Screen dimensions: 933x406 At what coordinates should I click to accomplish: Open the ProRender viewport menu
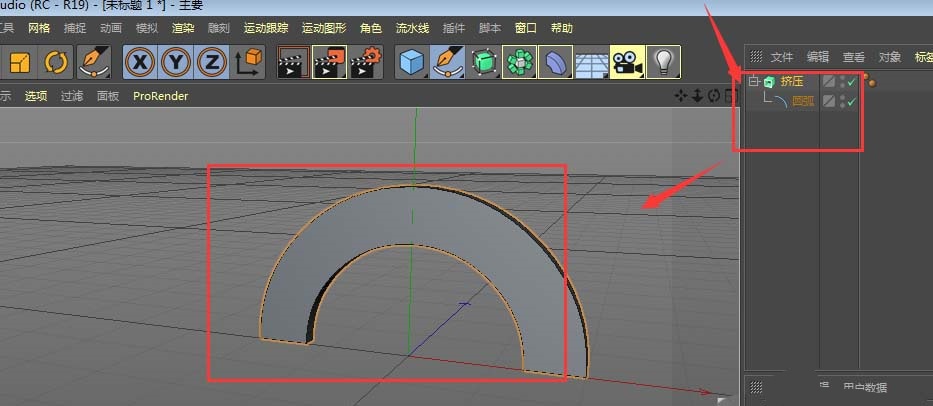coord(160,96)
